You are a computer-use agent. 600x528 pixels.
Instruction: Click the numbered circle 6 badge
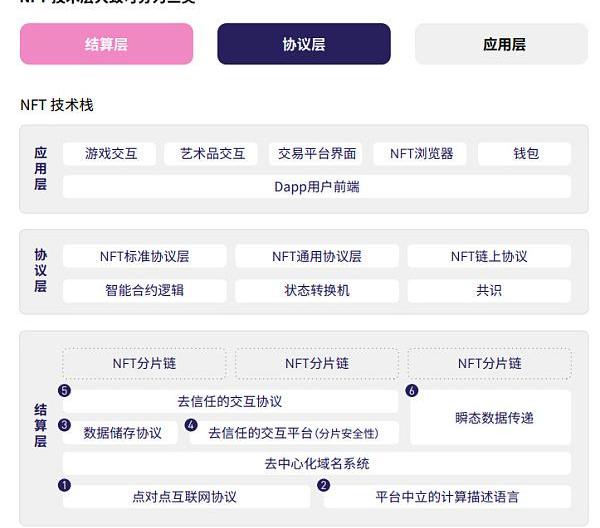411,390
